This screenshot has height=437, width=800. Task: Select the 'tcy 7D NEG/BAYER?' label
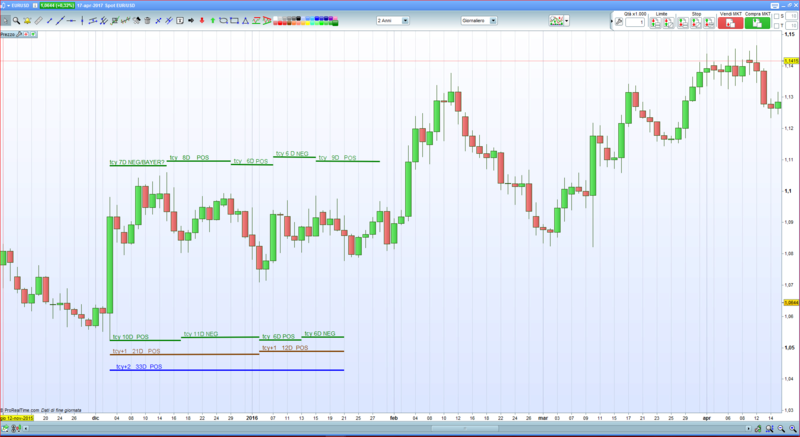tap(138, 162)
